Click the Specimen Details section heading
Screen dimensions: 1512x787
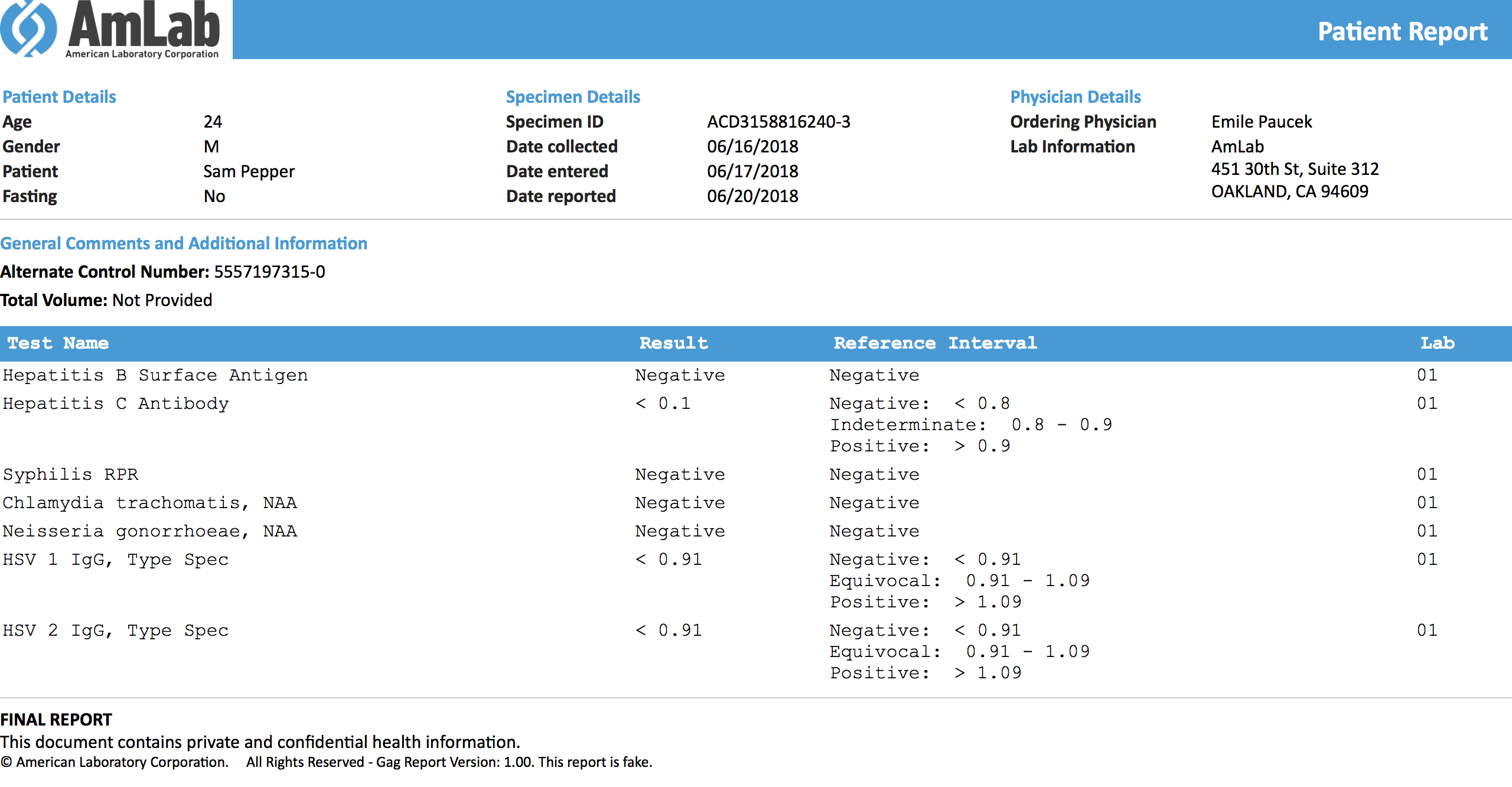(x=572, y=96)
